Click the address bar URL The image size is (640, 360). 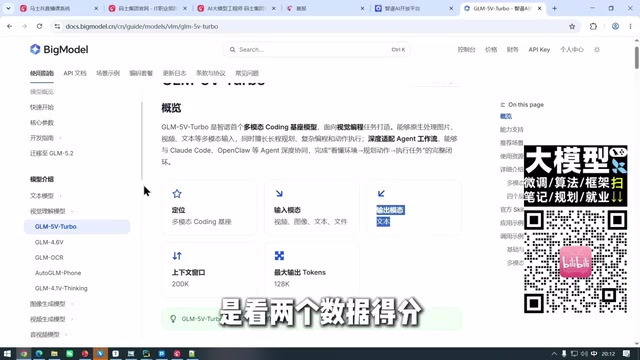[x=142, y=26]
